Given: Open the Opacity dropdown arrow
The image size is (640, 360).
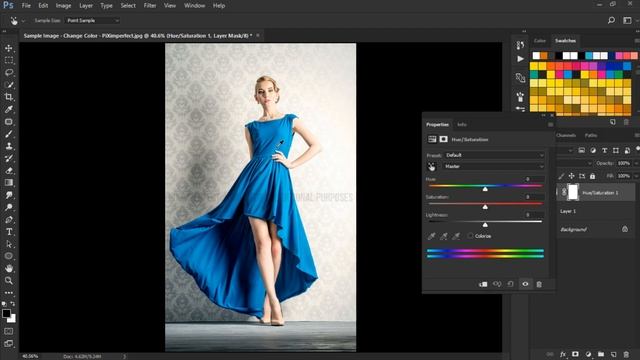Looking at the screenshot, I should pyautogui.click(x=636, y=163).
